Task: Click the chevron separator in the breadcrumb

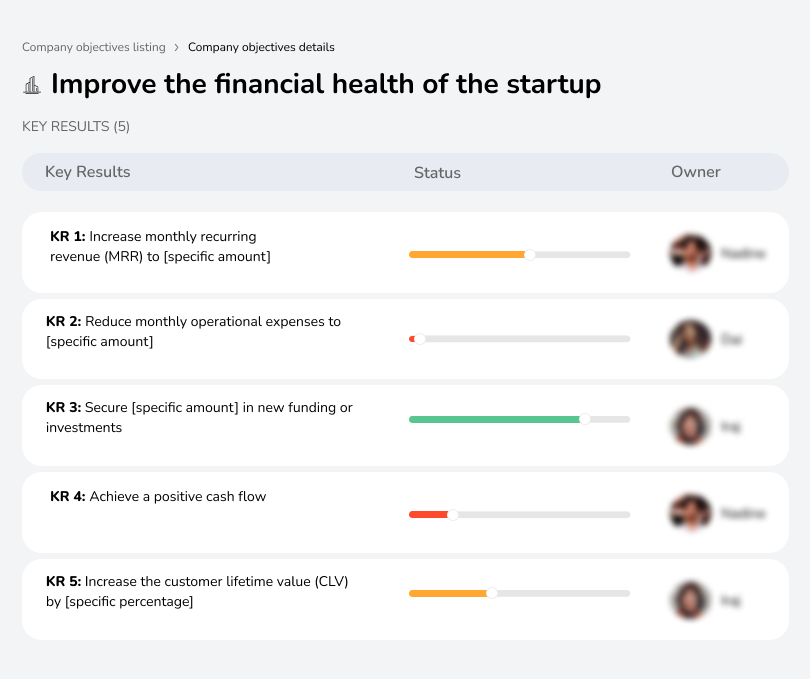Action: [x=177, y=47]
